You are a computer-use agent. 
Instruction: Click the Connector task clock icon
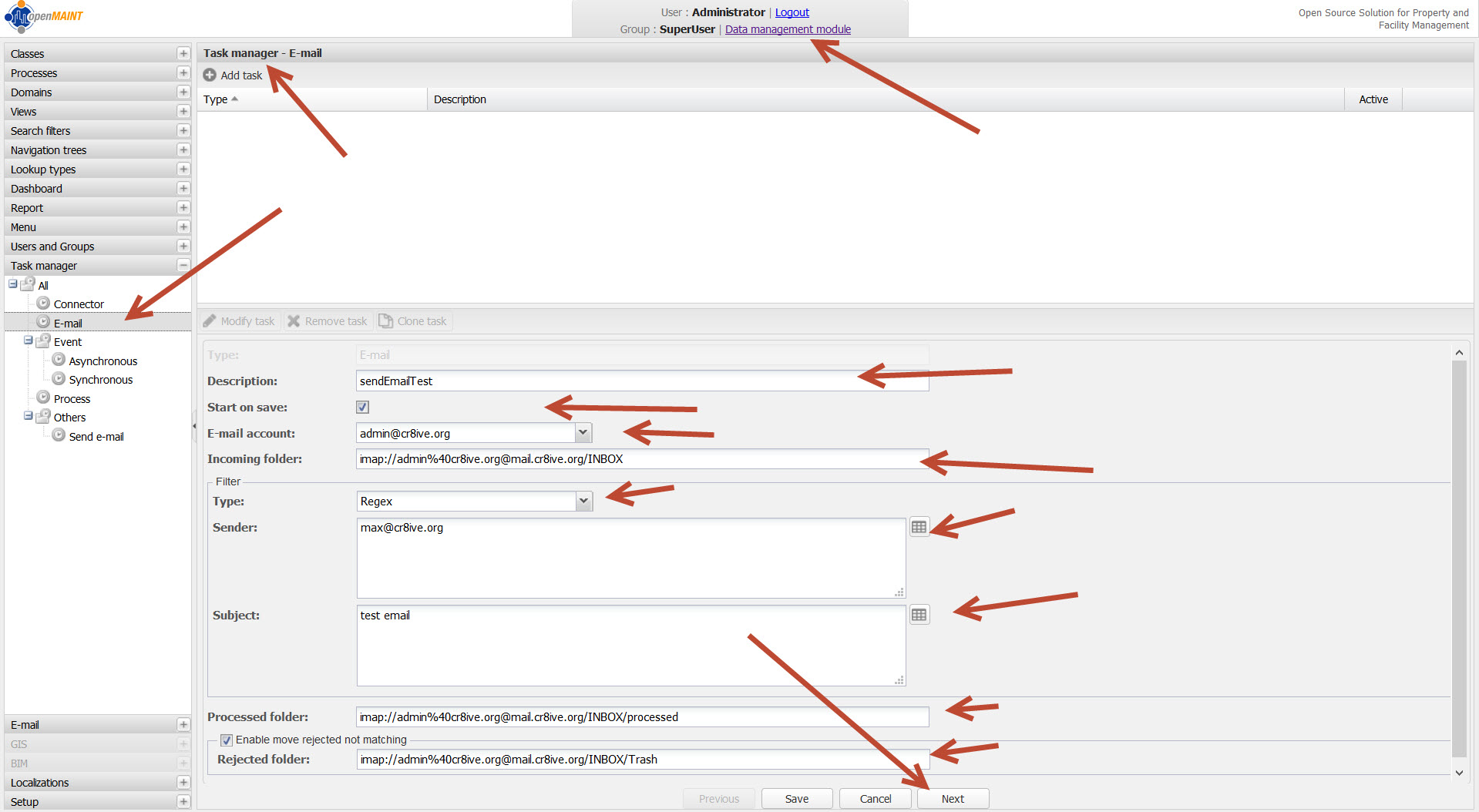[44, 304]
